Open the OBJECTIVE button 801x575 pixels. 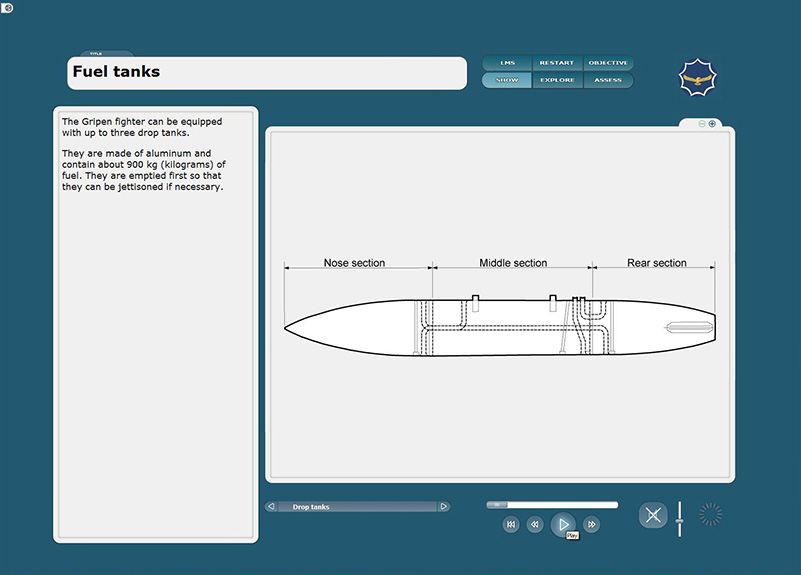click(x=608, y=63)
